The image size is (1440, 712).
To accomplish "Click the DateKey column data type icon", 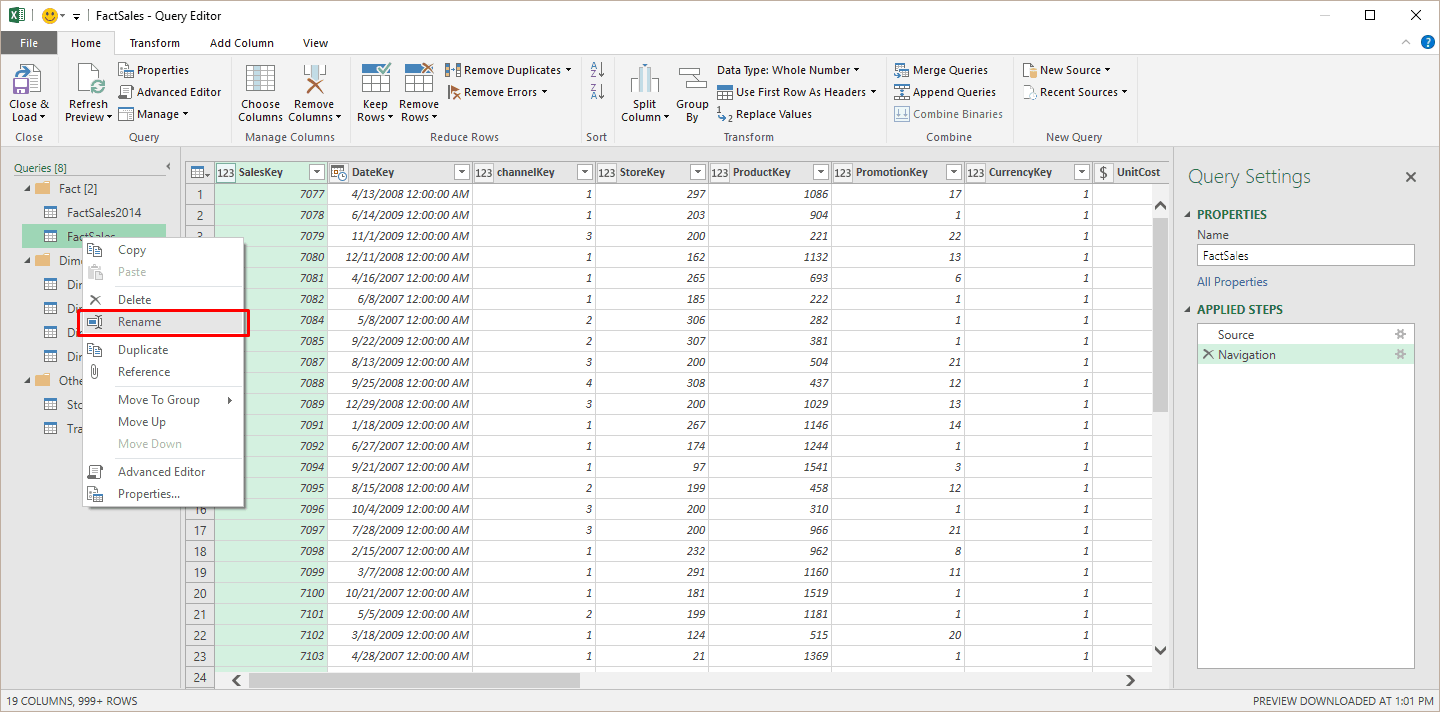I will [338, 172].
